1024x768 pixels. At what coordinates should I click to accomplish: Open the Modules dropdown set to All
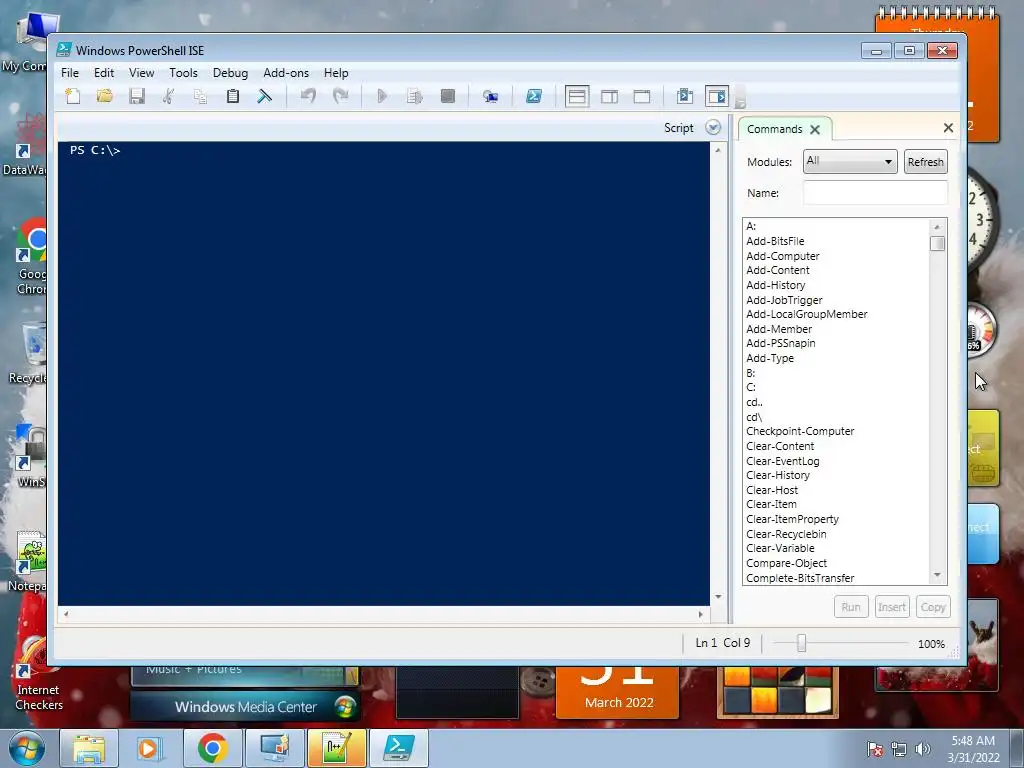pyautogui.click(x=850, y=161)
